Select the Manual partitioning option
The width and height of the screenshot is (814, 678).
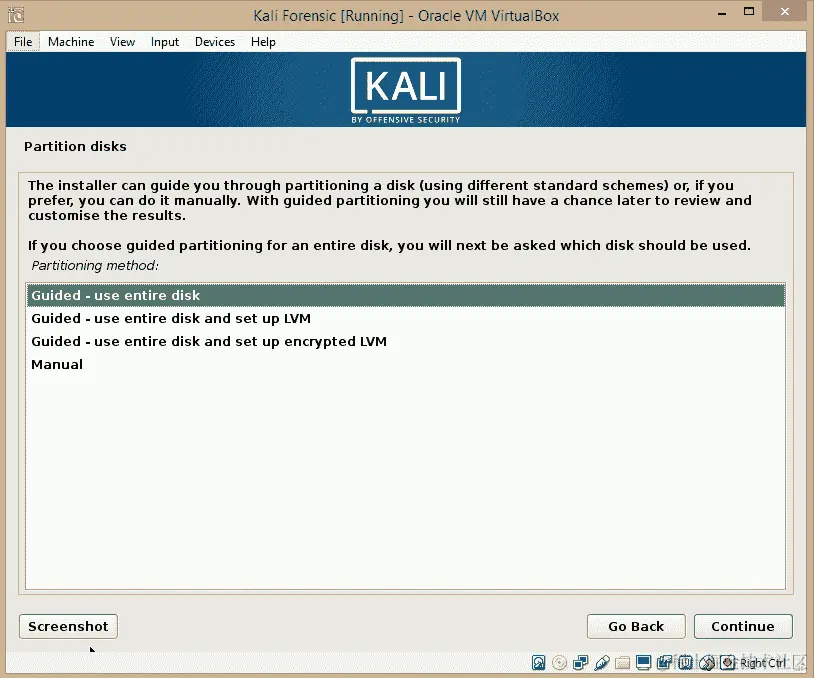click(x=405, y=364)
